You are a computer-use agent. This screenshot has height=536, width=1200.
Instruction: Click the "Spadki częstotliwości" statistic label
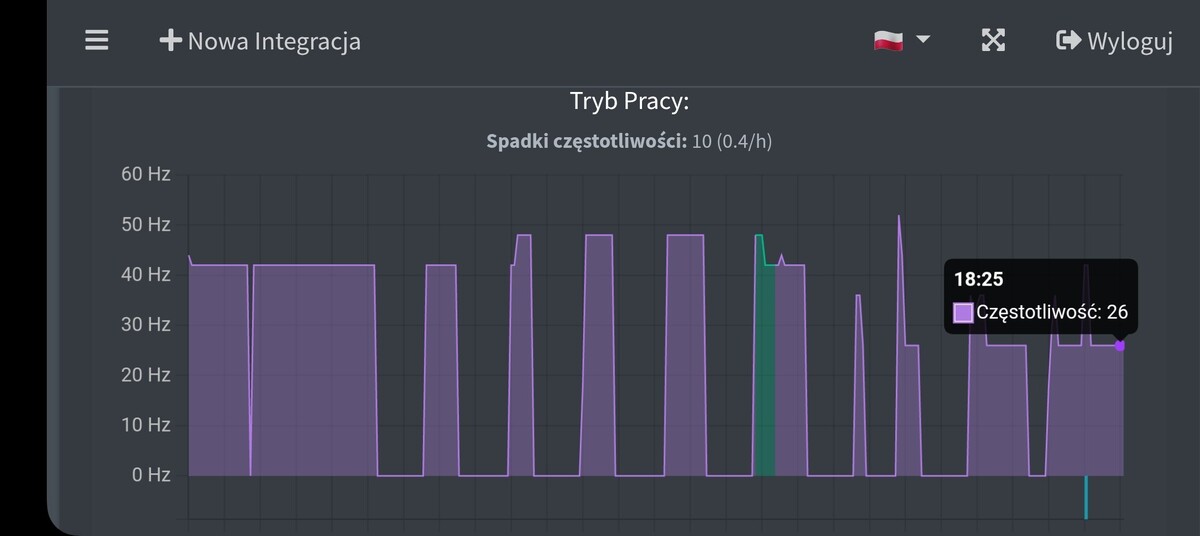586,141
